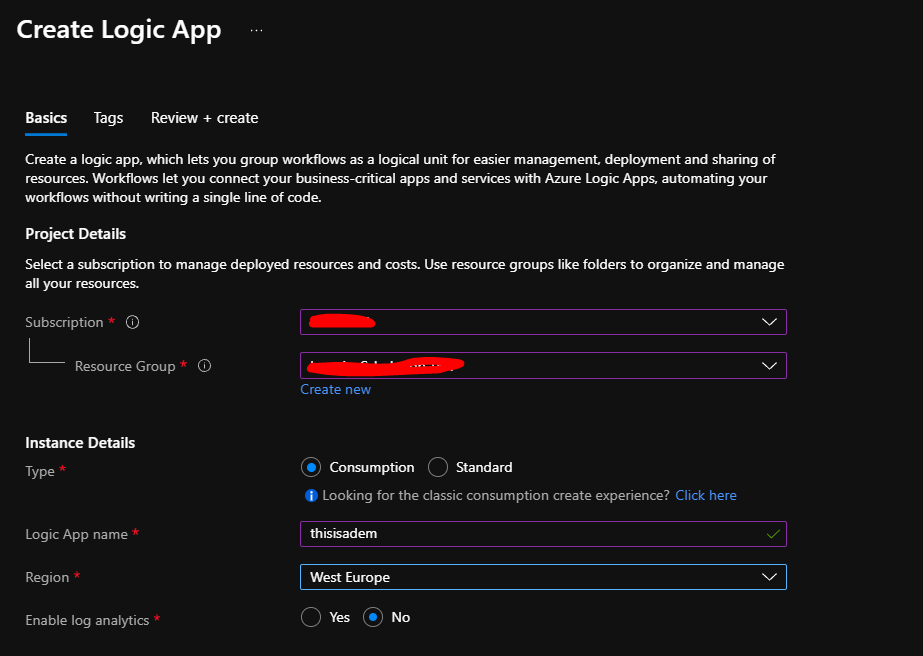Switch to the Basics tab

[45, 117]
